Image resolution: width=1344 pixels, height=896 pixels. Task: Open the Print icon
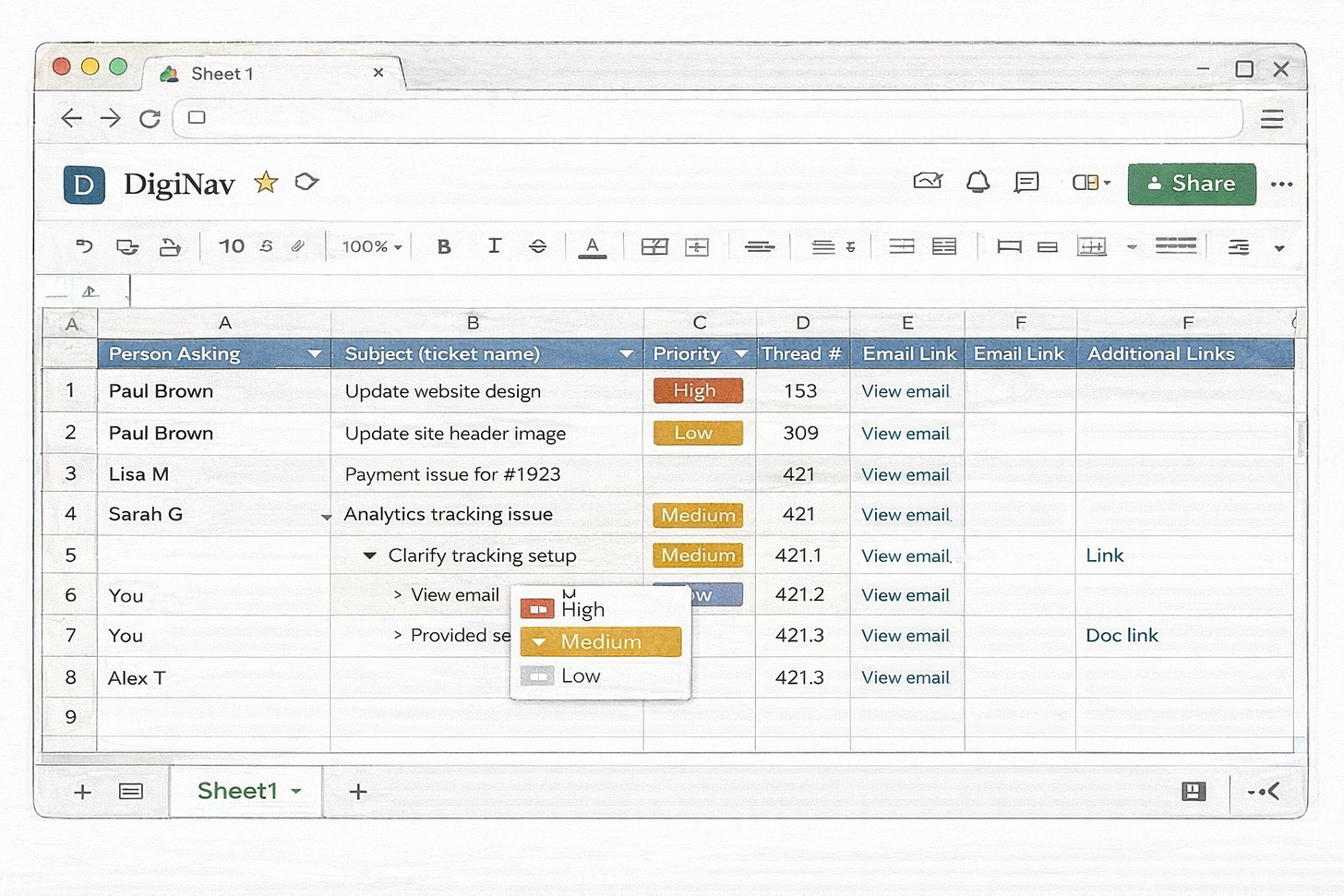(x=171, y=246)
